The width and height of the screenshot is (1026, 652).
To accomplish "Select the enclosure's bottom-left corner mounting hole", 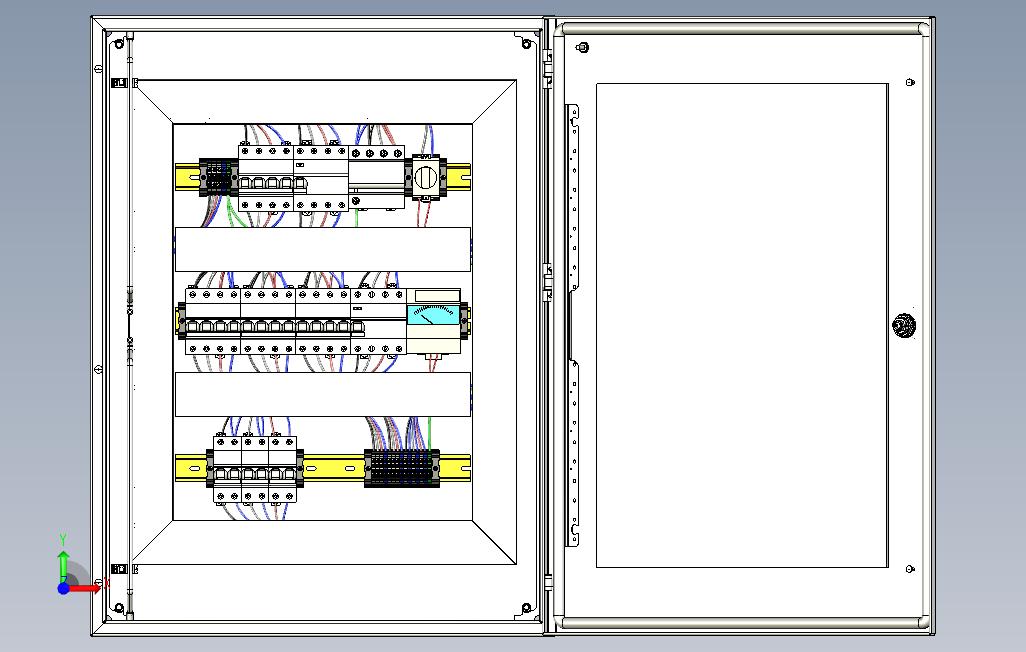I will point(119,608).
